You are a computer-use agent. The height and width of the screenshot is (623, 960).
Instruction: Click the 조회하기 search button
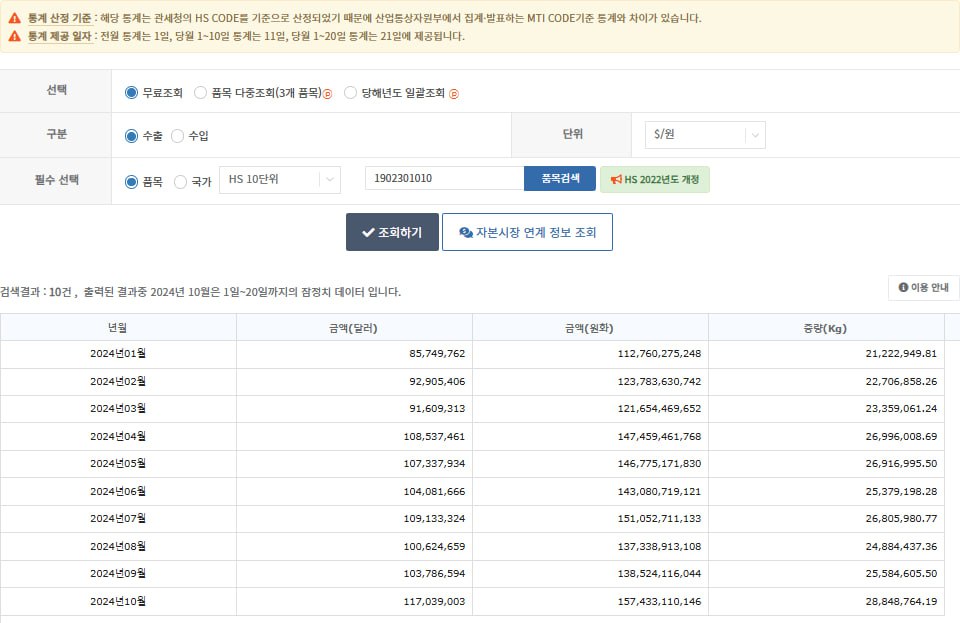[x=392, y=232]
